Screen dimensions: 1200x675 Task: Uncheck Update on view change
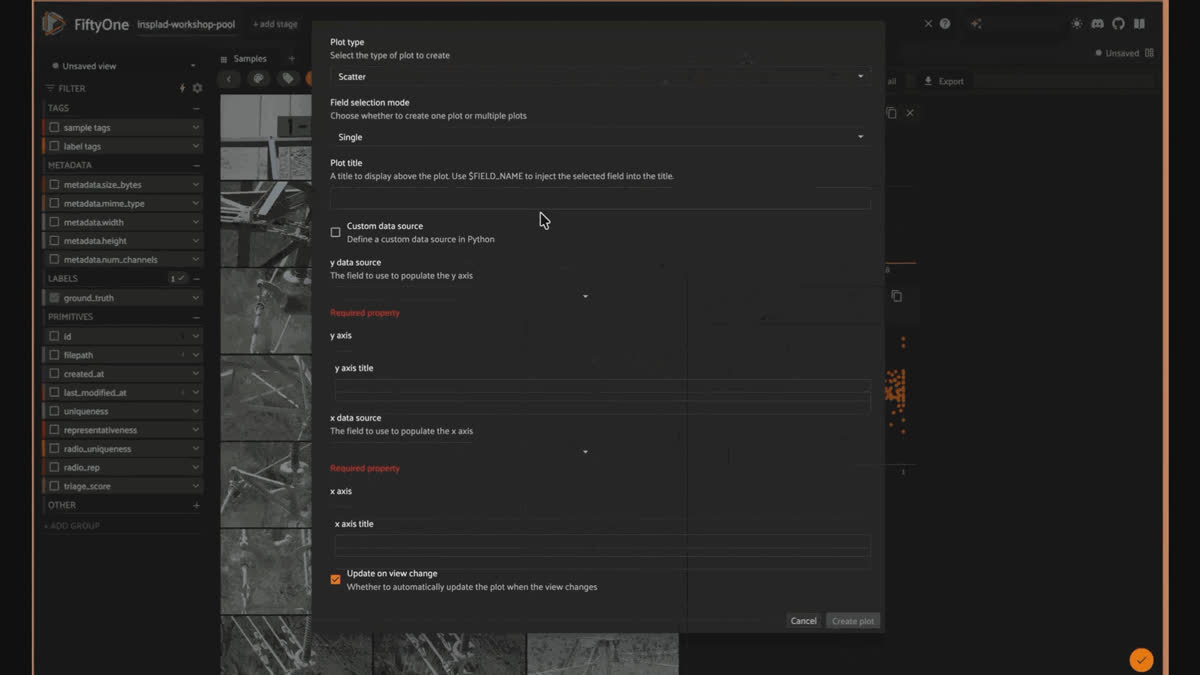[335, 580]
